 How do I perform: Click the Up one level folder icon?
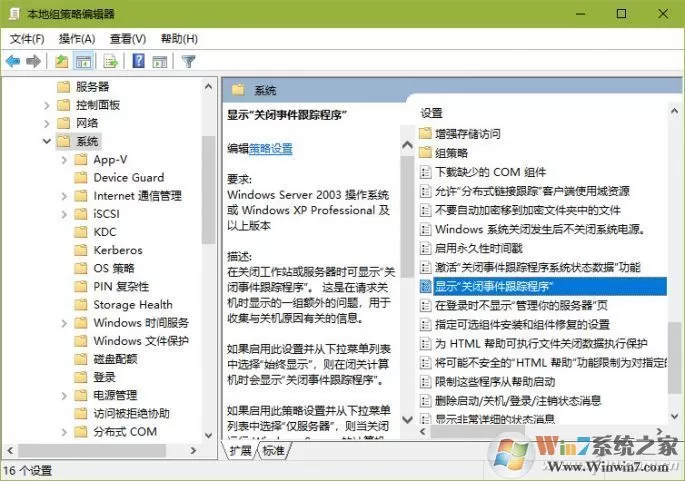(62, 62)
